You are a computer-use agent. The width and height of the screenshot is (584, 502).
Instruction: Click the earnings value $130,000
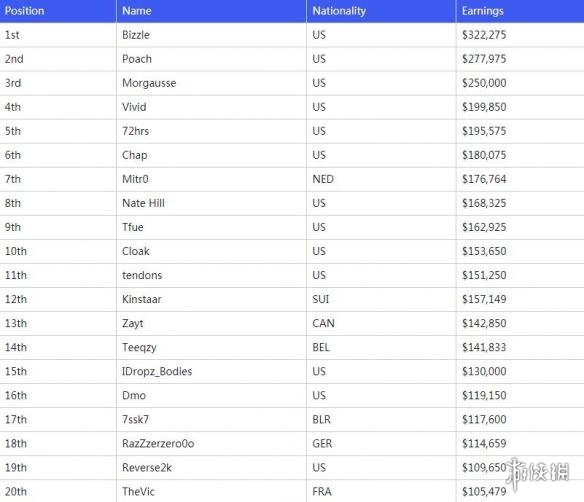[484, 372]
